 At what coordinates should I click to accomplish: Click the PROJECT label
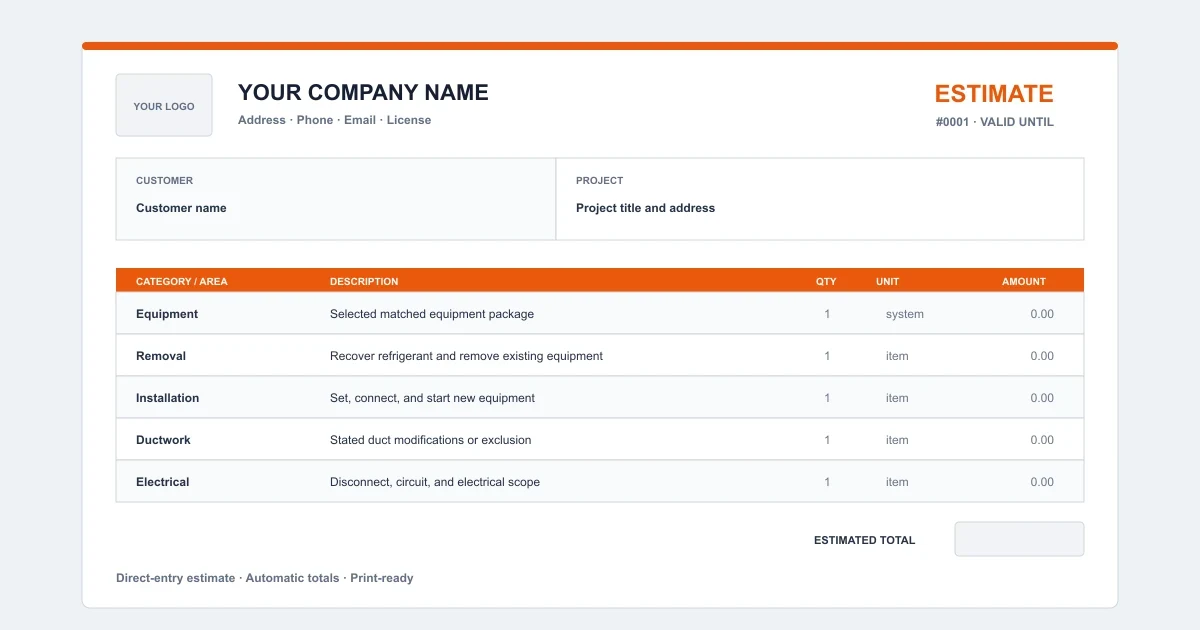point(599,181)
